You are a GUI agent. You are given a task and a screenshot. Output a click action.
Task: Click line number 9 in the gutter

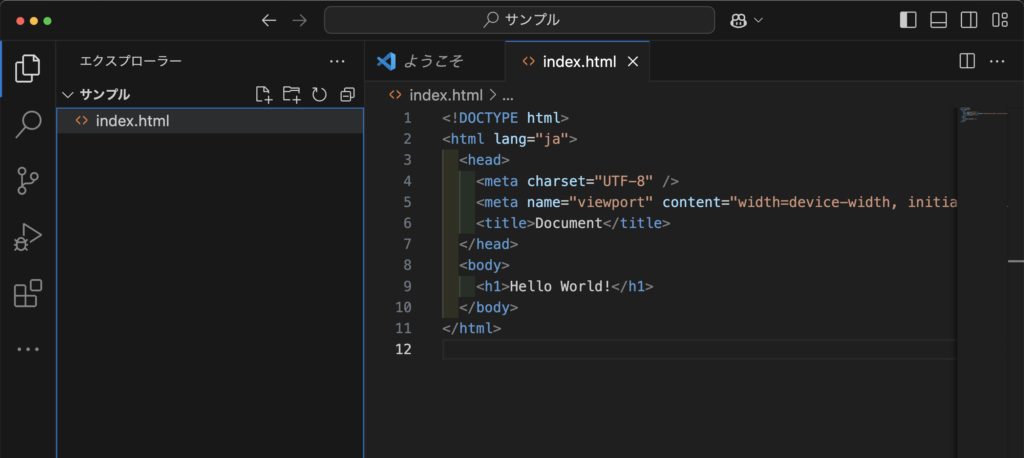pos(408,286)
